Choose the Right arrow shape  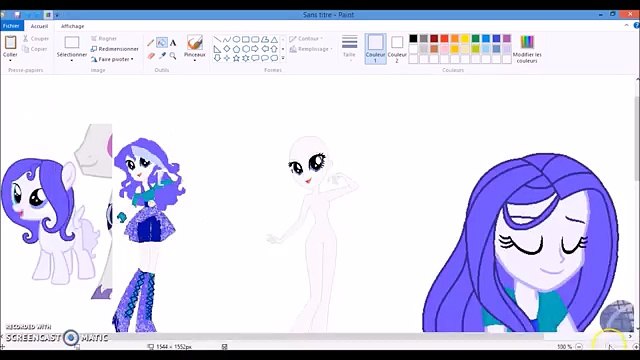coord(255,49)
